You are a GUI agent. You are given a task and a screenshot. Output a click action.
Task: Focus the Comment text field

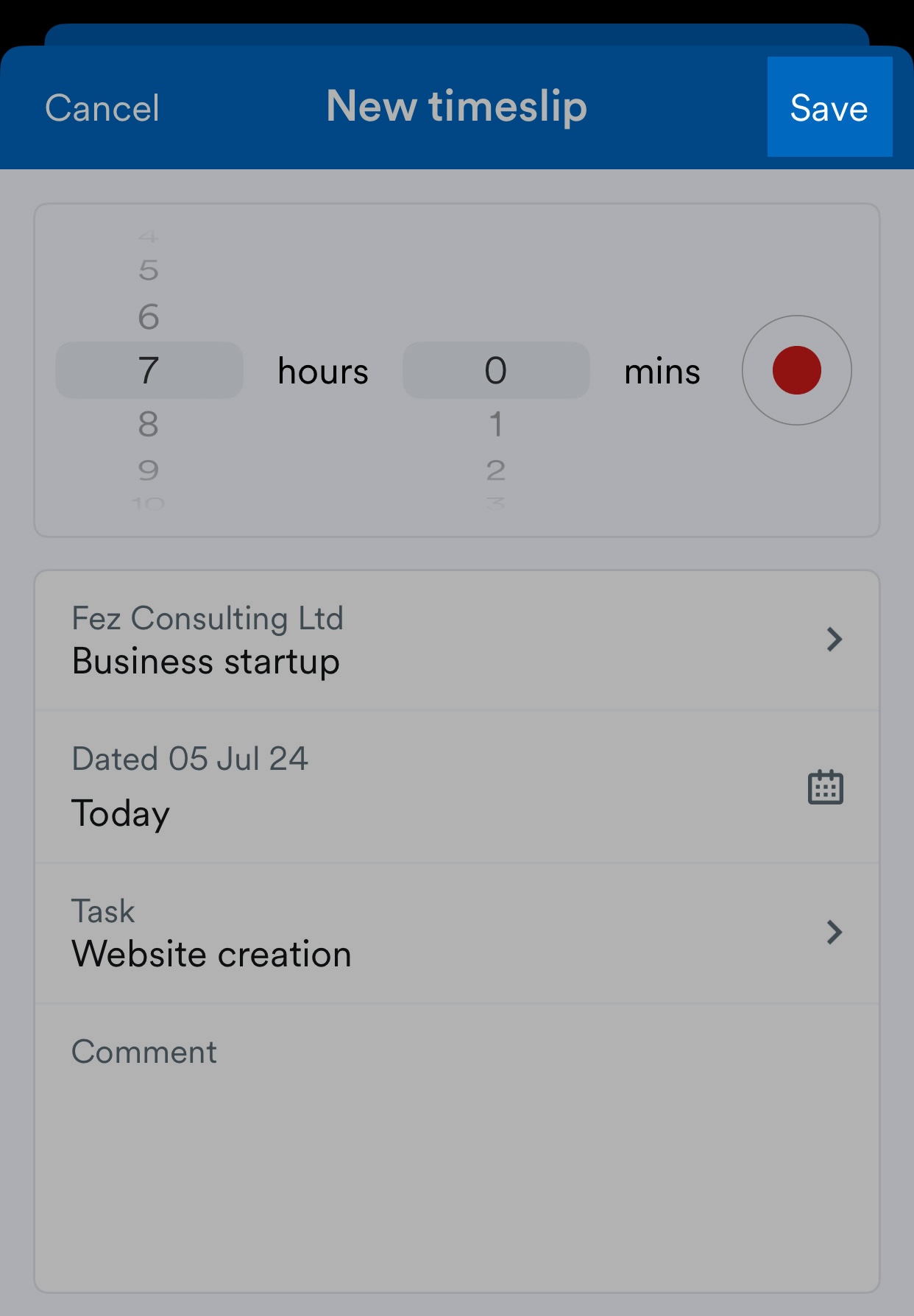(x=457, y=1147)
